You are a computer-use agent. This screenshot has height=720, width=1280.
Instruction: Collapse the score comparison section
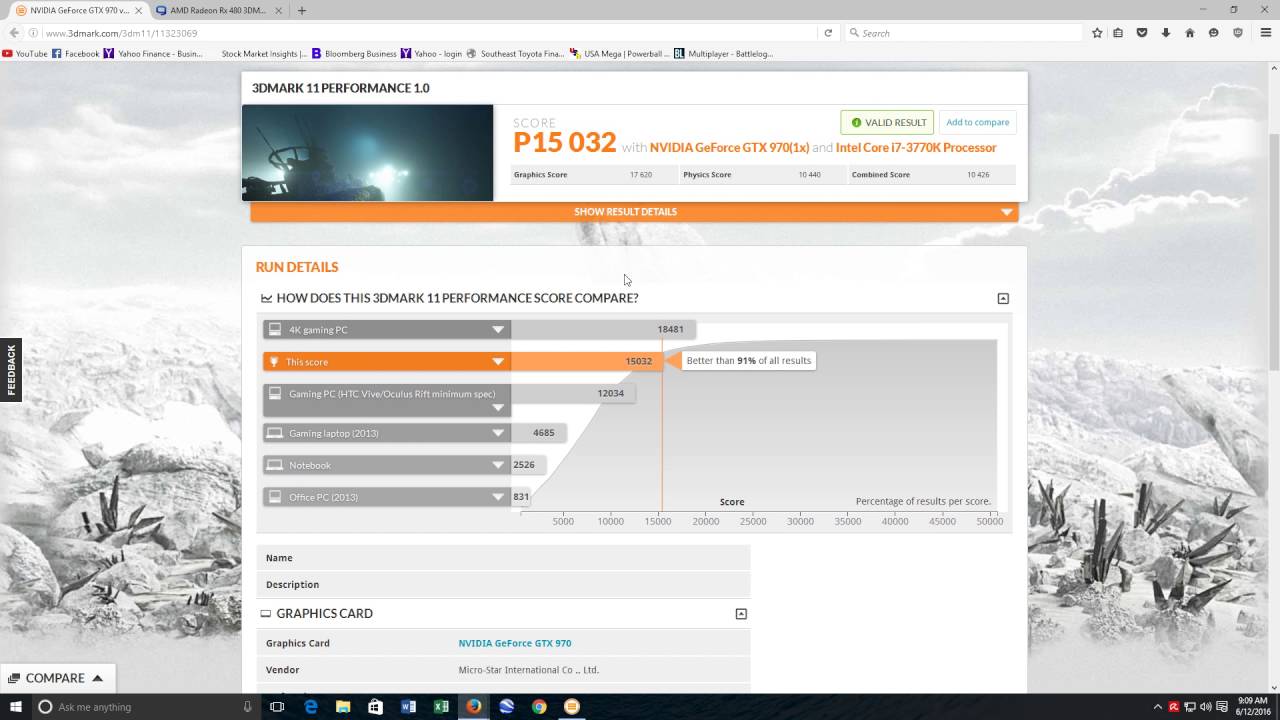[x=1003, y=298]
